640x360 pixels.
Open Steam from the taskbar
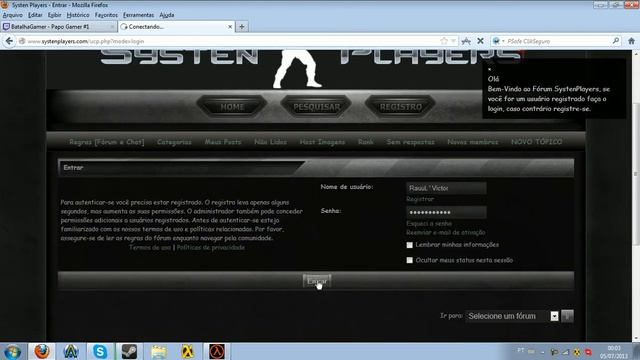(x=129, y=351)
